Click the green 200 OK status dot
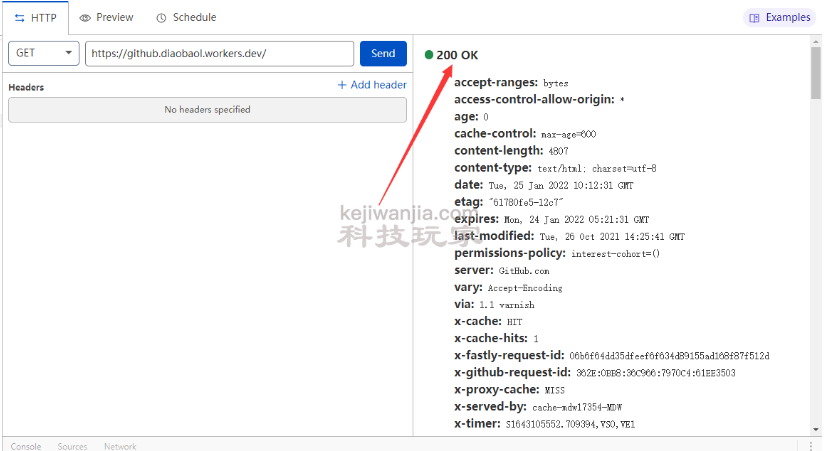The width and height of the screenshot is (838, 451). pos(429,55)
